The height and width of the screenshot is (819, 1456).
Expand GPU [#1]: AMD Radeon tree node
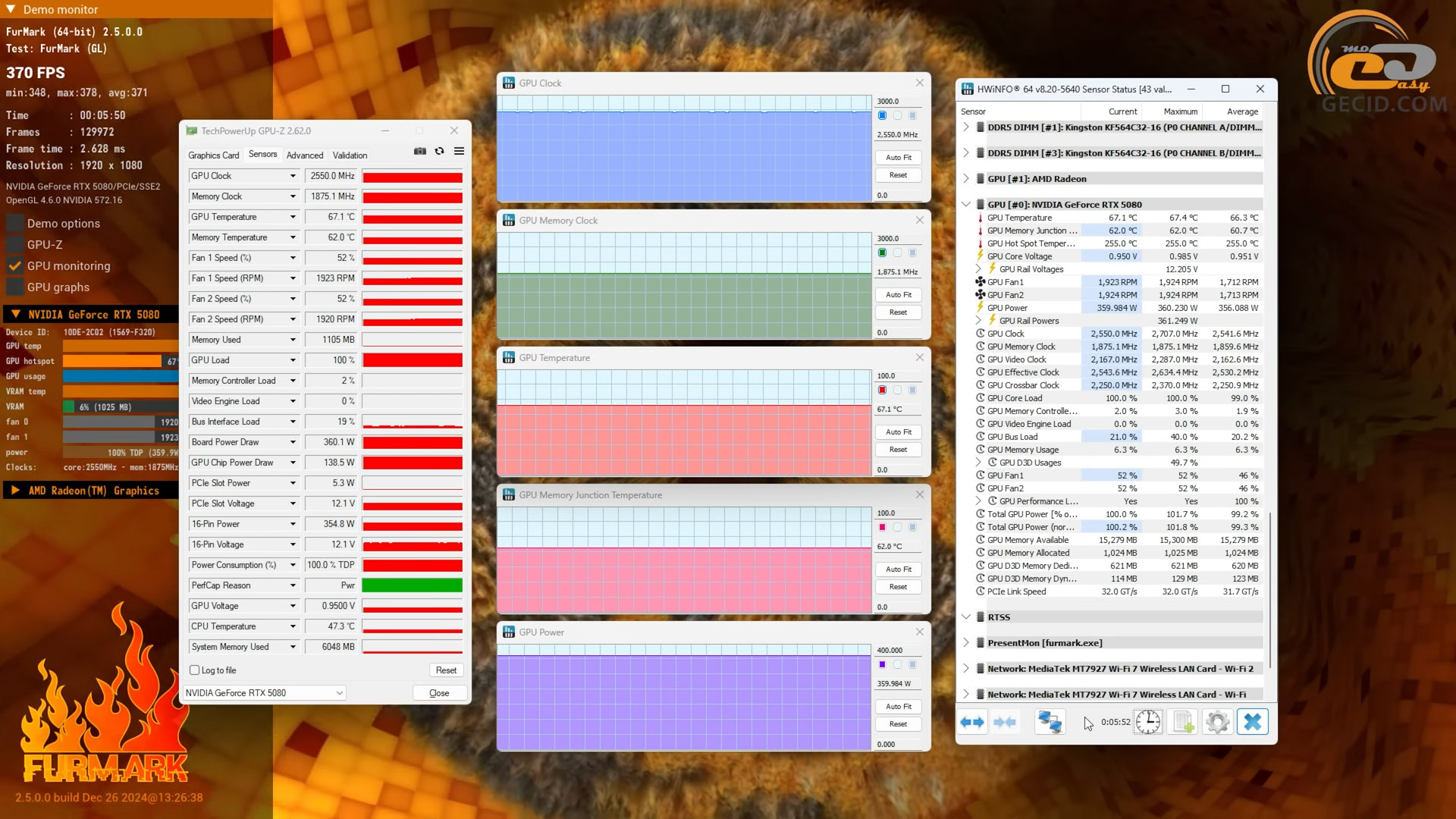click(x=966, y=179)
